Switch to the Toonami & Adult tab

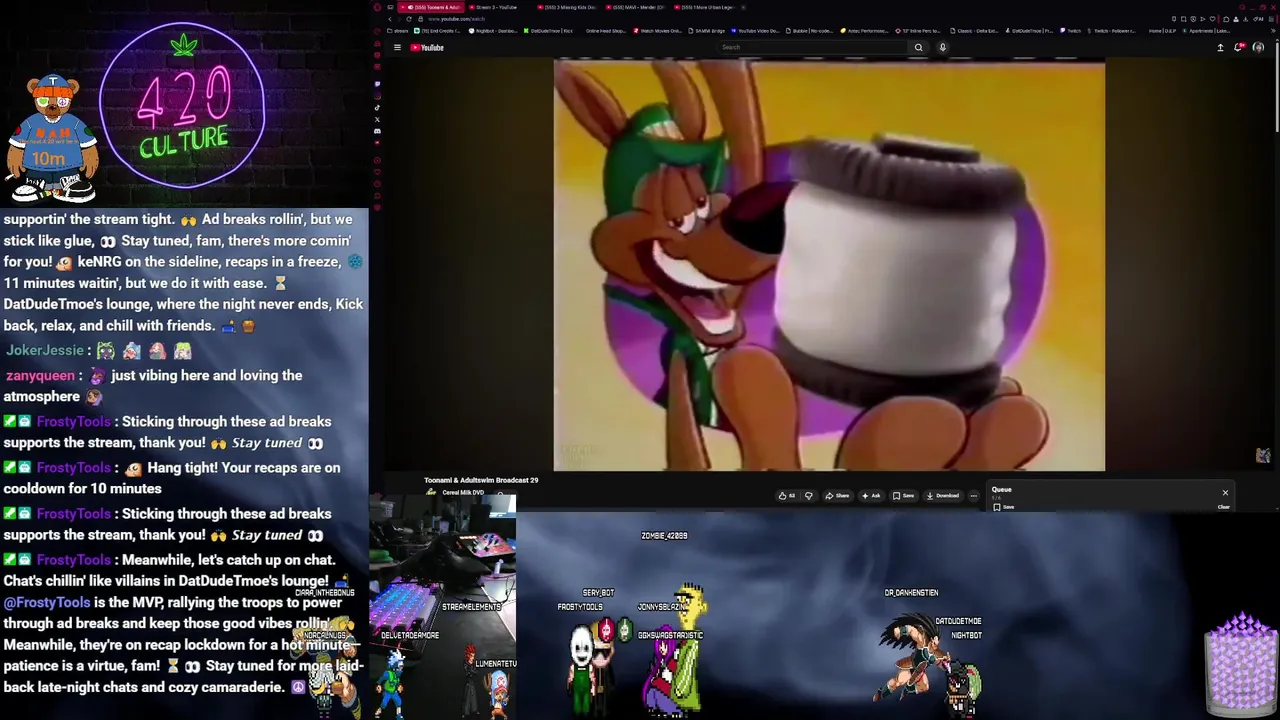pos(431,7)
